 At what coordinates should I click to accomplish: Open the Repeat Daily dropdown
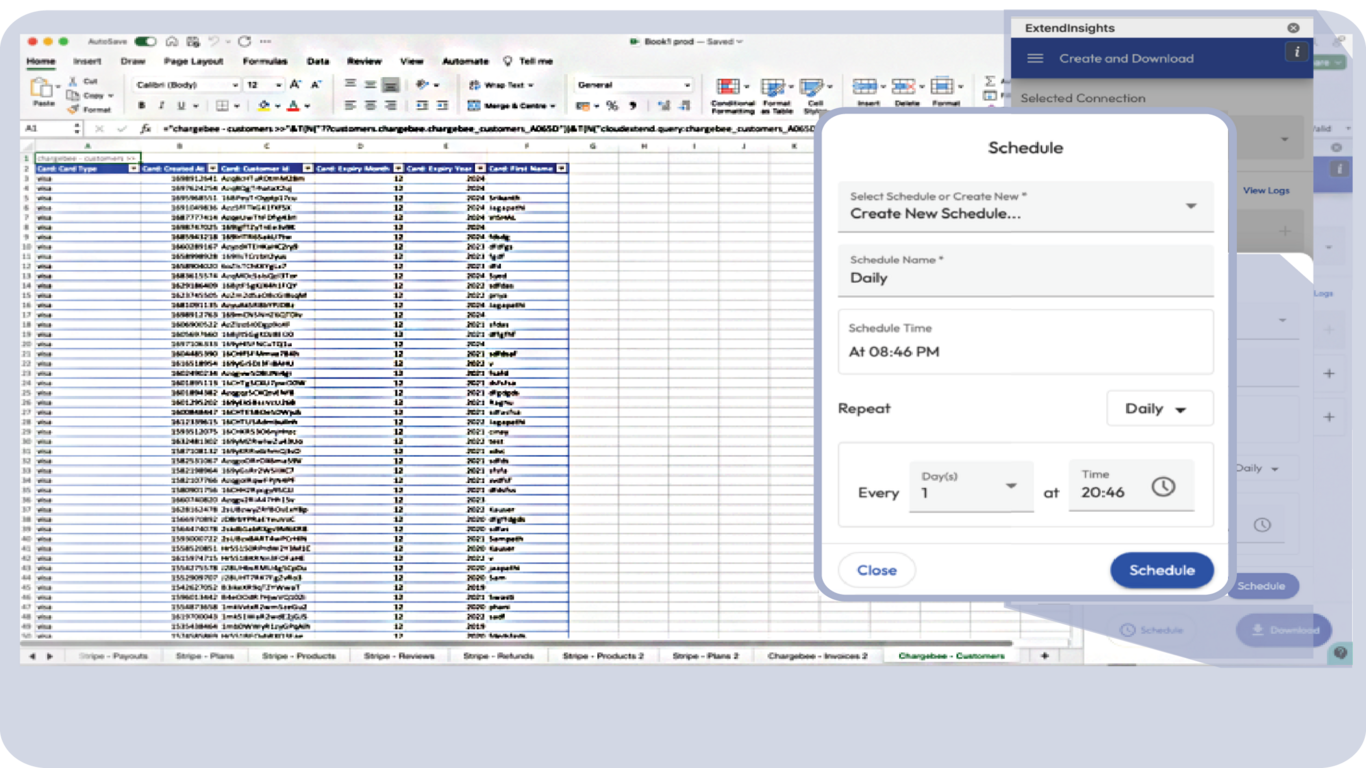coord(1160,408)
